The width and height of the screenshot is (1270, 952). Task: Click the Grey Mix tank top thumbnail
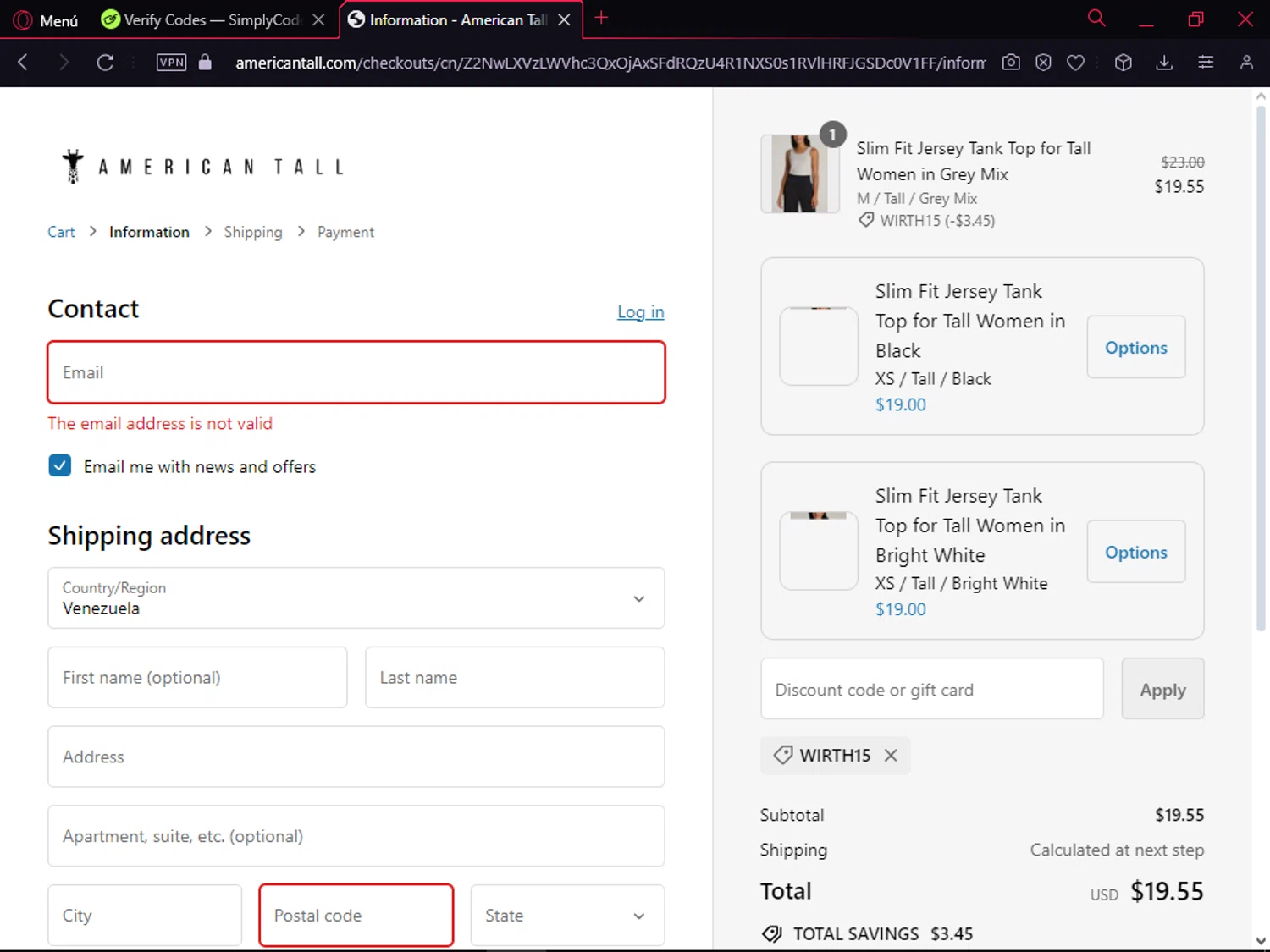pos(800,173)
